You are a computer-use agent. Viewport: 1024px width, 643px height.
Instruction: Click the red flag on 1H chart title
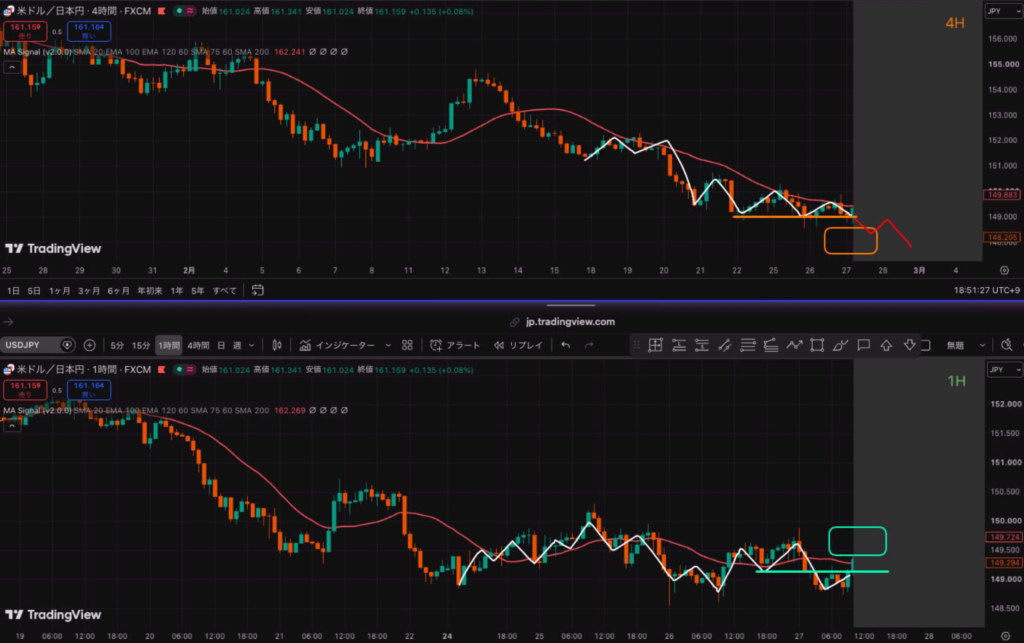(x=161, y=369)
